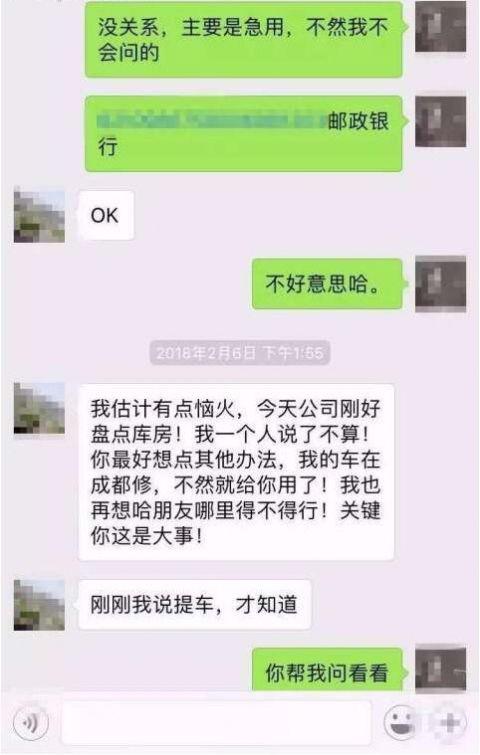This screenshot has width=480, height=755.
Task: Tap the 刚刚我说提车，才知道 bubble
Action: coord(195,605)
